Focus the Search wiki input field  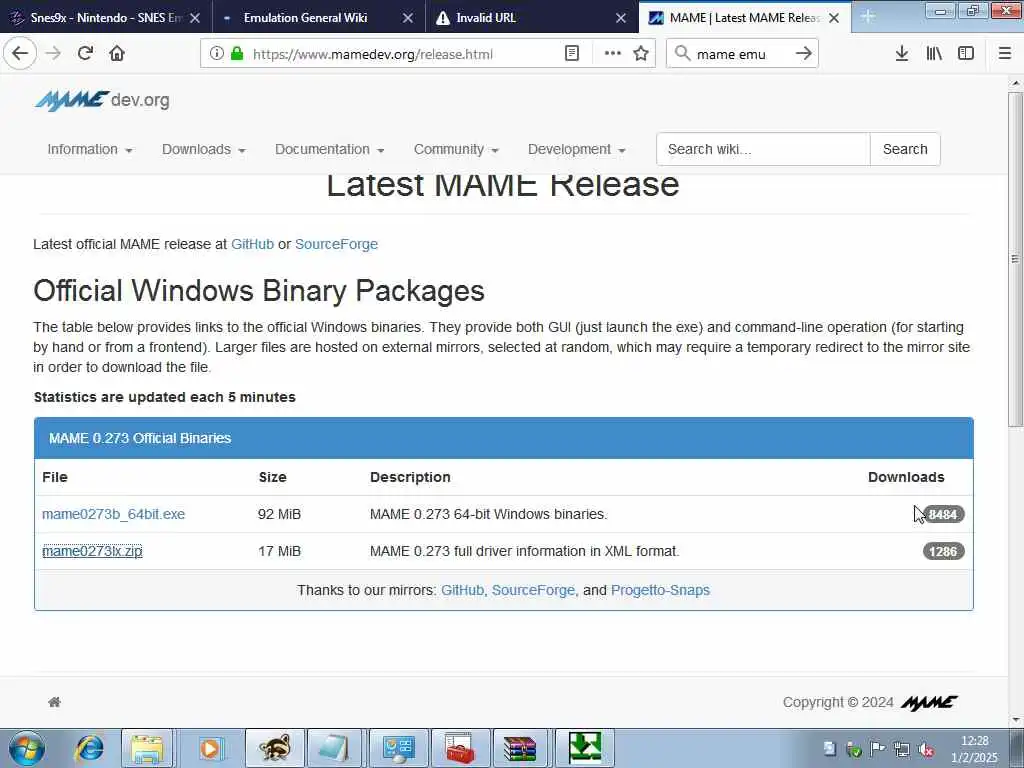pos(763,150)
